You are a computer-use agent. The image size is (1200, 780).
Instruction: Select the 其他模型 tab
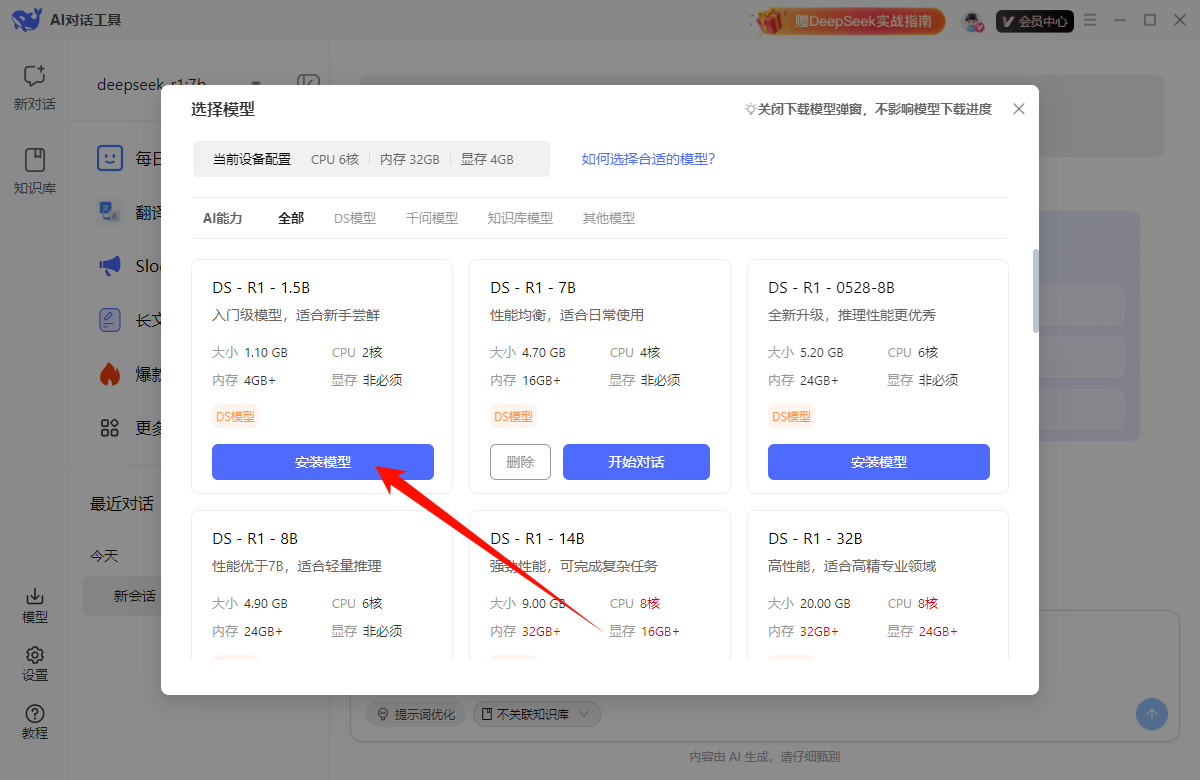point(608,218)
